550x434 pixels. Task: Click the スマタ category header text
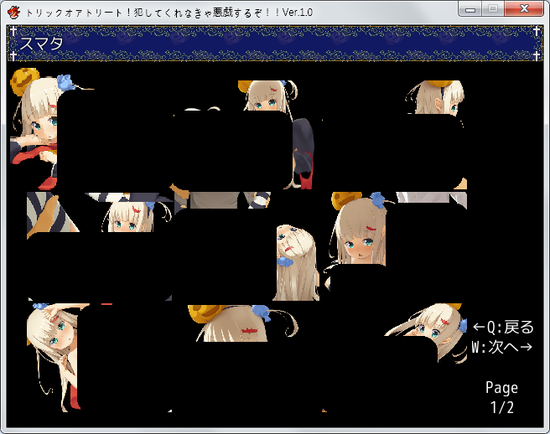pyautogui.click(x=41, y=44)
